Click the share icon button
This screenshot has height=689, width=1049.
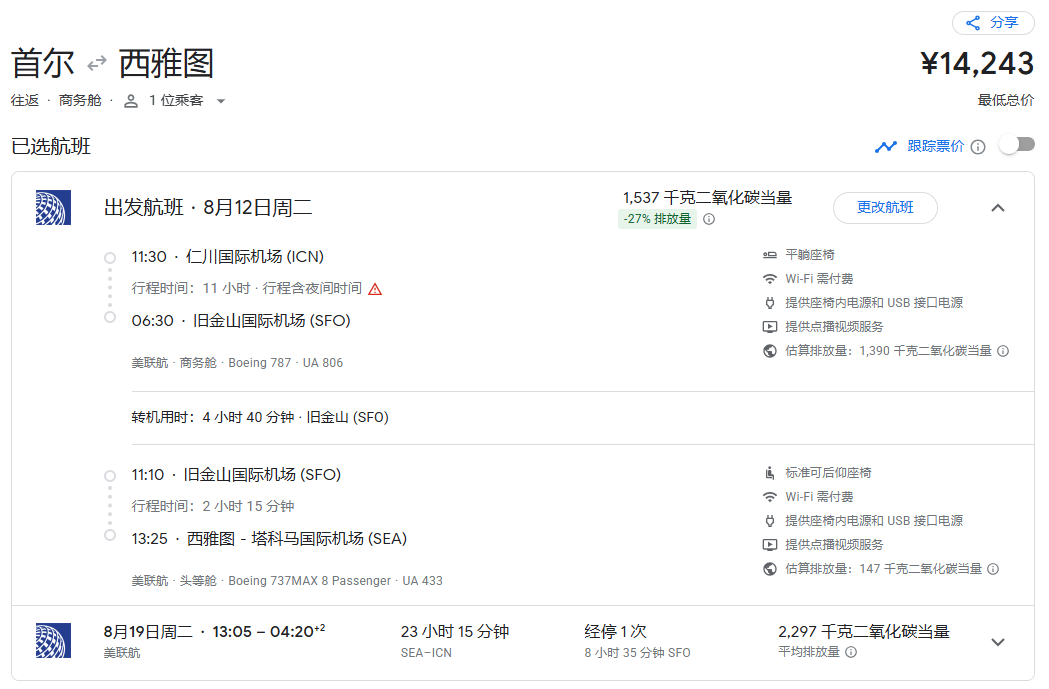coord(993,23)
